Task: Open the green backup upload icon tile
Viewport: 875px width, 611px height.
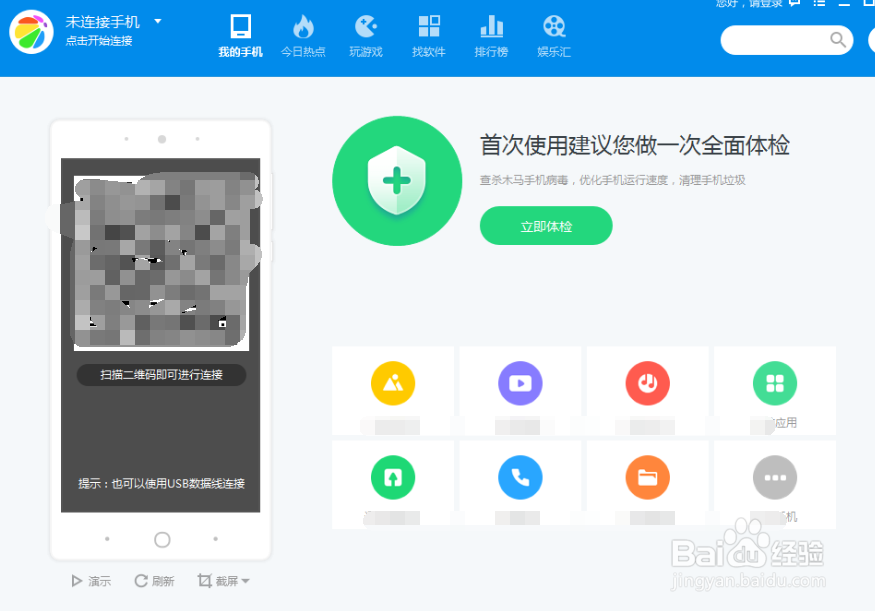Action: (x=393, y=478)
